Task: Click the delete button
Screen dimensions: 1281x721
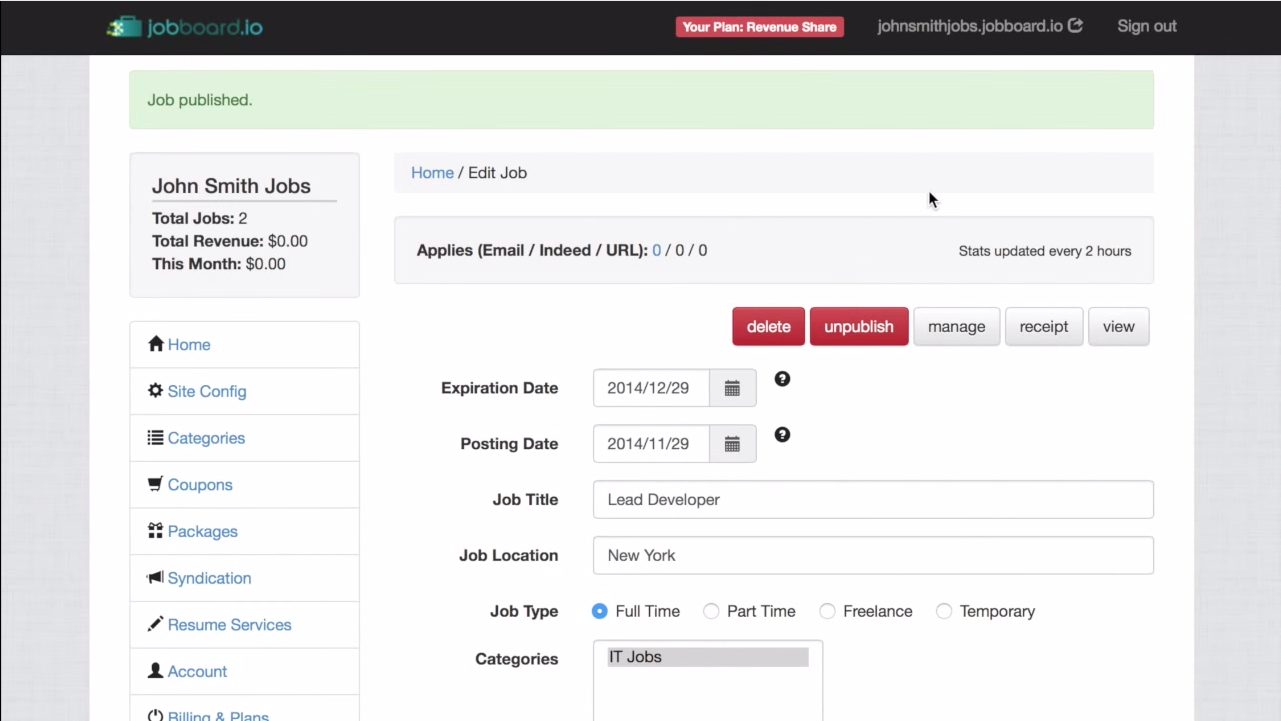Action: click(769, 327)
